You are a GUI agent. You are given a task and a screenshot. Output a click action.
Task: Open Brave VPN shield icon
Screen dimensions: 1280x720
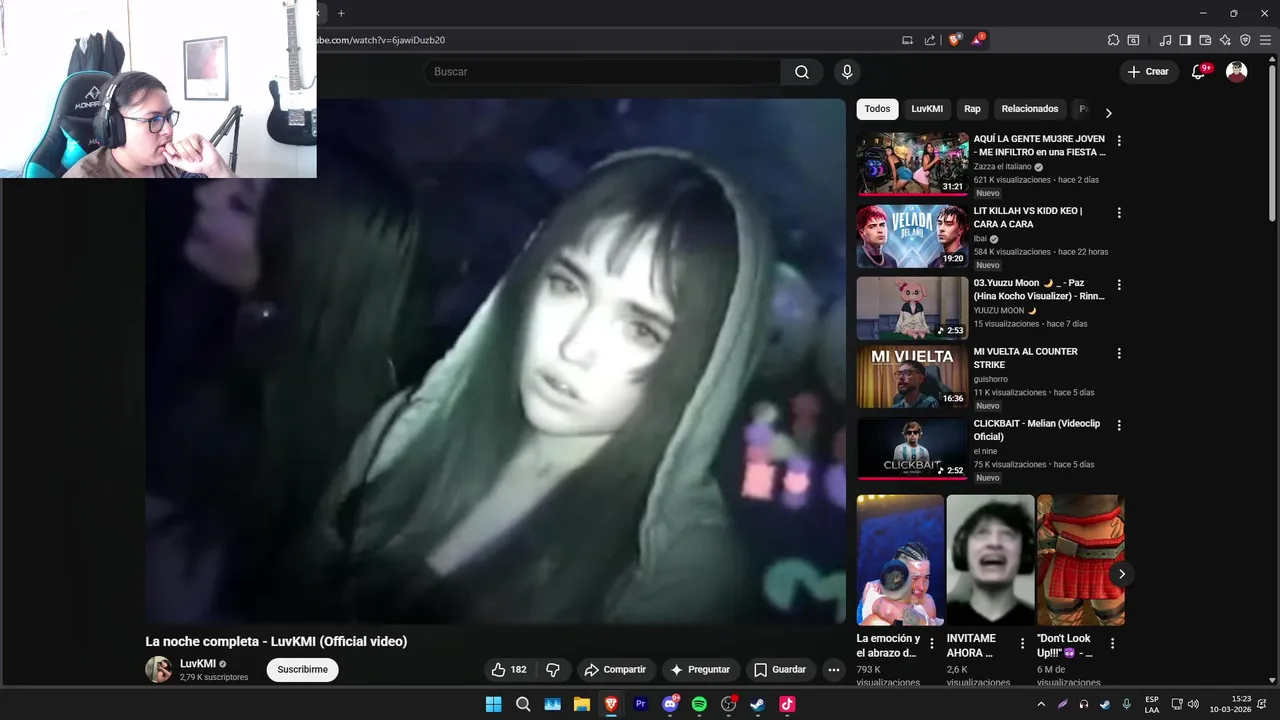(x=1245, y=40)
